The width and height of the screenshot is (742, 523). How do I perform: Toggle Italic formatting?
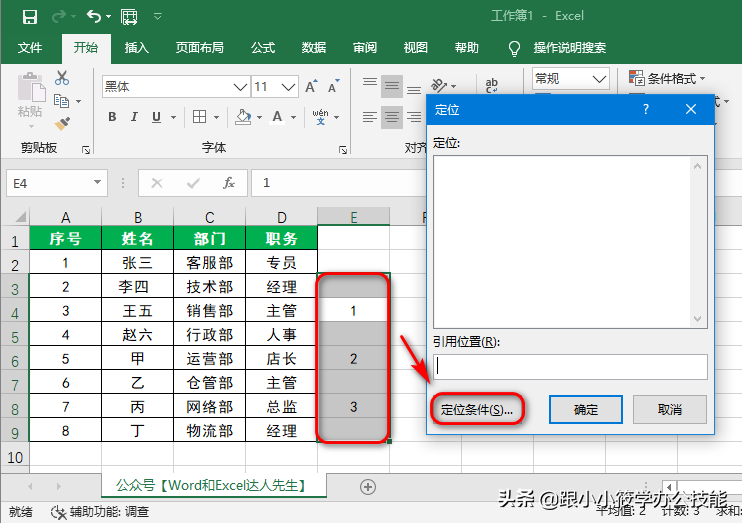[134, 116]
